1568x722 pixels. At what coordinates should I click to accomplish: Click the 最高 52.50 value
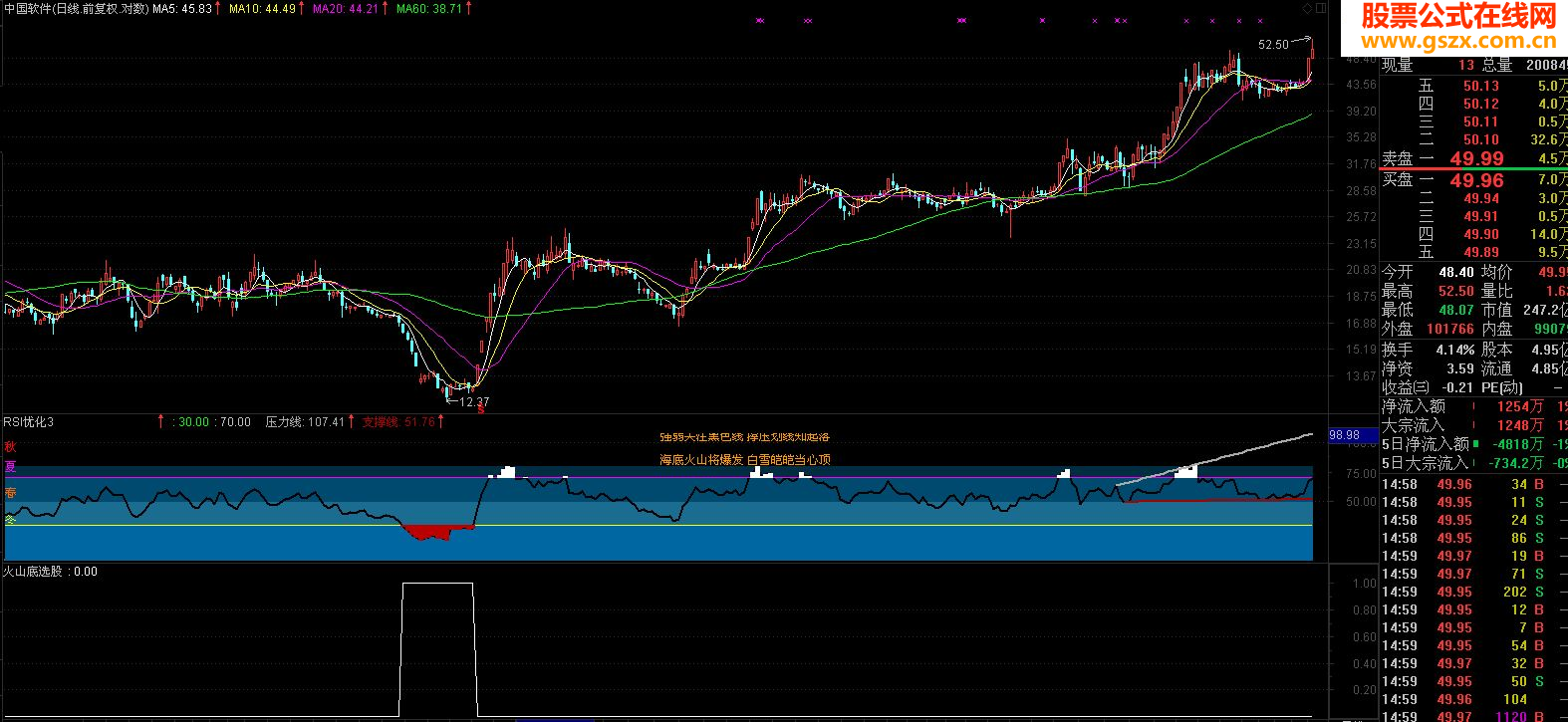tap(1455, 291)
